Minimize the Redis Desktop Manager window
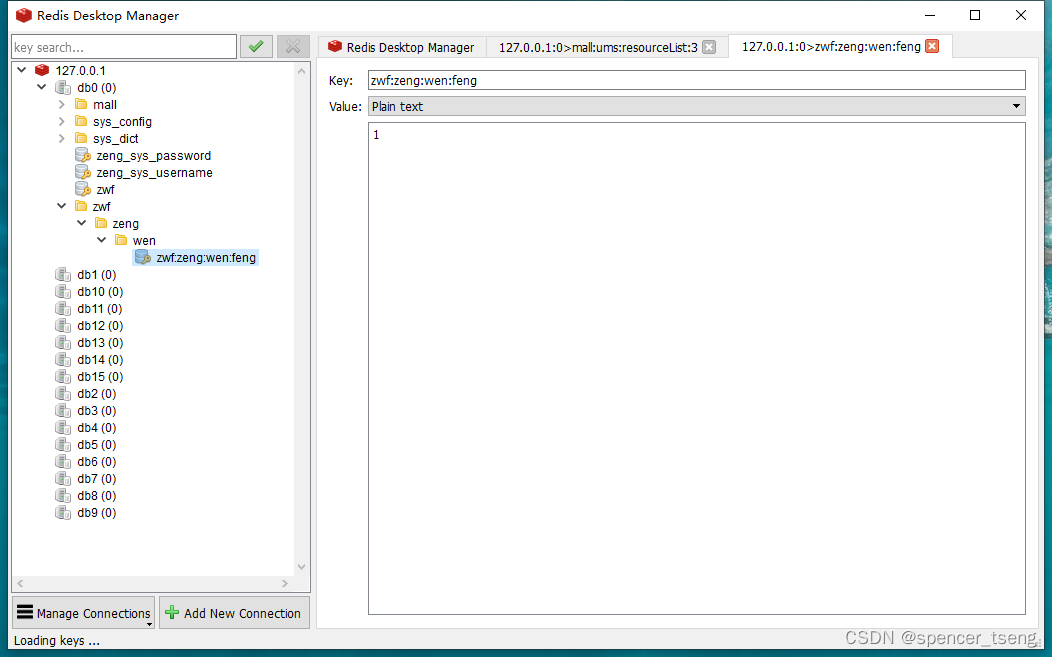Image resolution: width=1052 pixels, height=657 pixels. point(930,15)
